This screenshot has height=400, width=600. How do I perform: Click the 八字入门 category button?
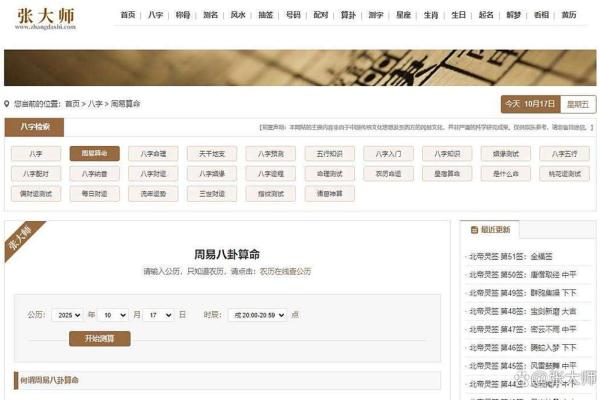(x=388, y=154)
